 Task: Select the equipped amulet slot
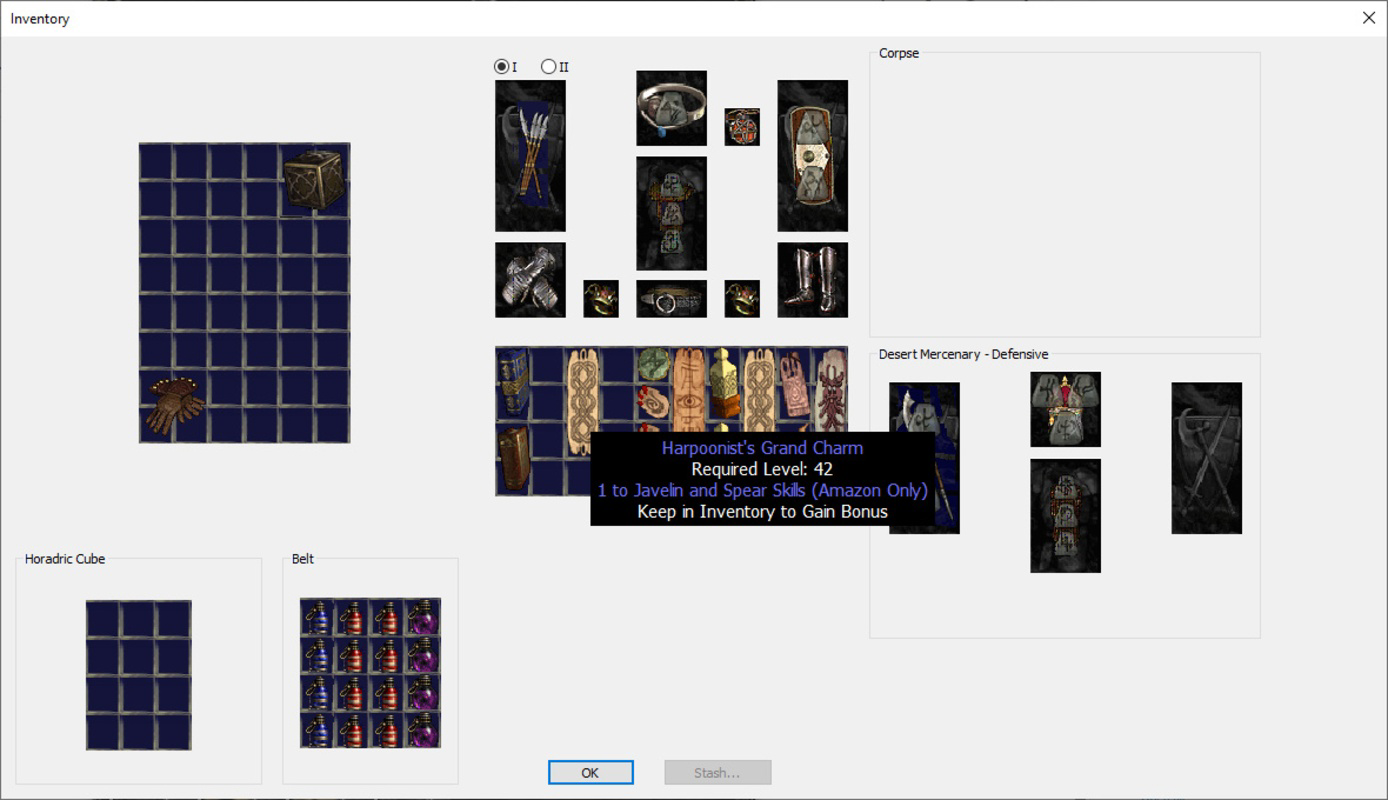coord(742,127)
